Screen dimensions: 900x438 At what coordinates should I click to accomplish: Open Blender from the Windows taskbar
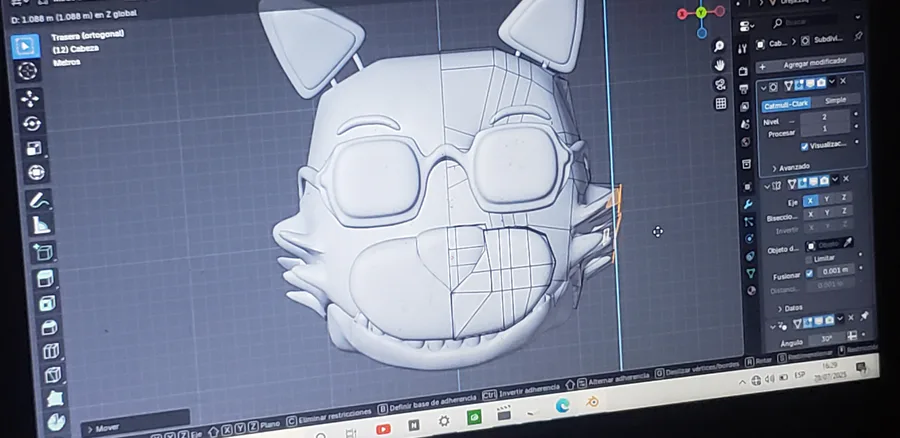pyautogui.click(x=592, y=401)
